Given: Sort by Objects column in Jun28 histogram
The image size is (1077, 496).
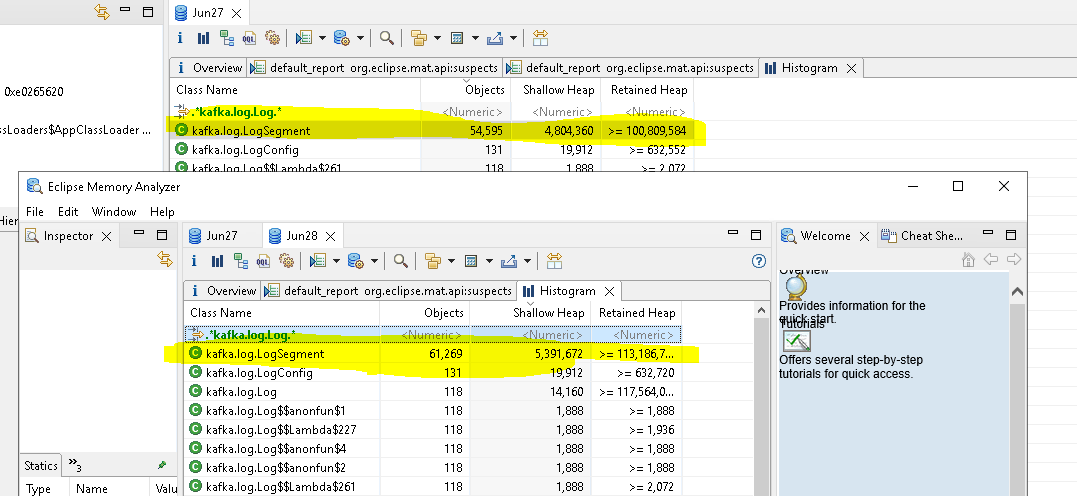Looking at the screenshot, I should tap(424, 313).
